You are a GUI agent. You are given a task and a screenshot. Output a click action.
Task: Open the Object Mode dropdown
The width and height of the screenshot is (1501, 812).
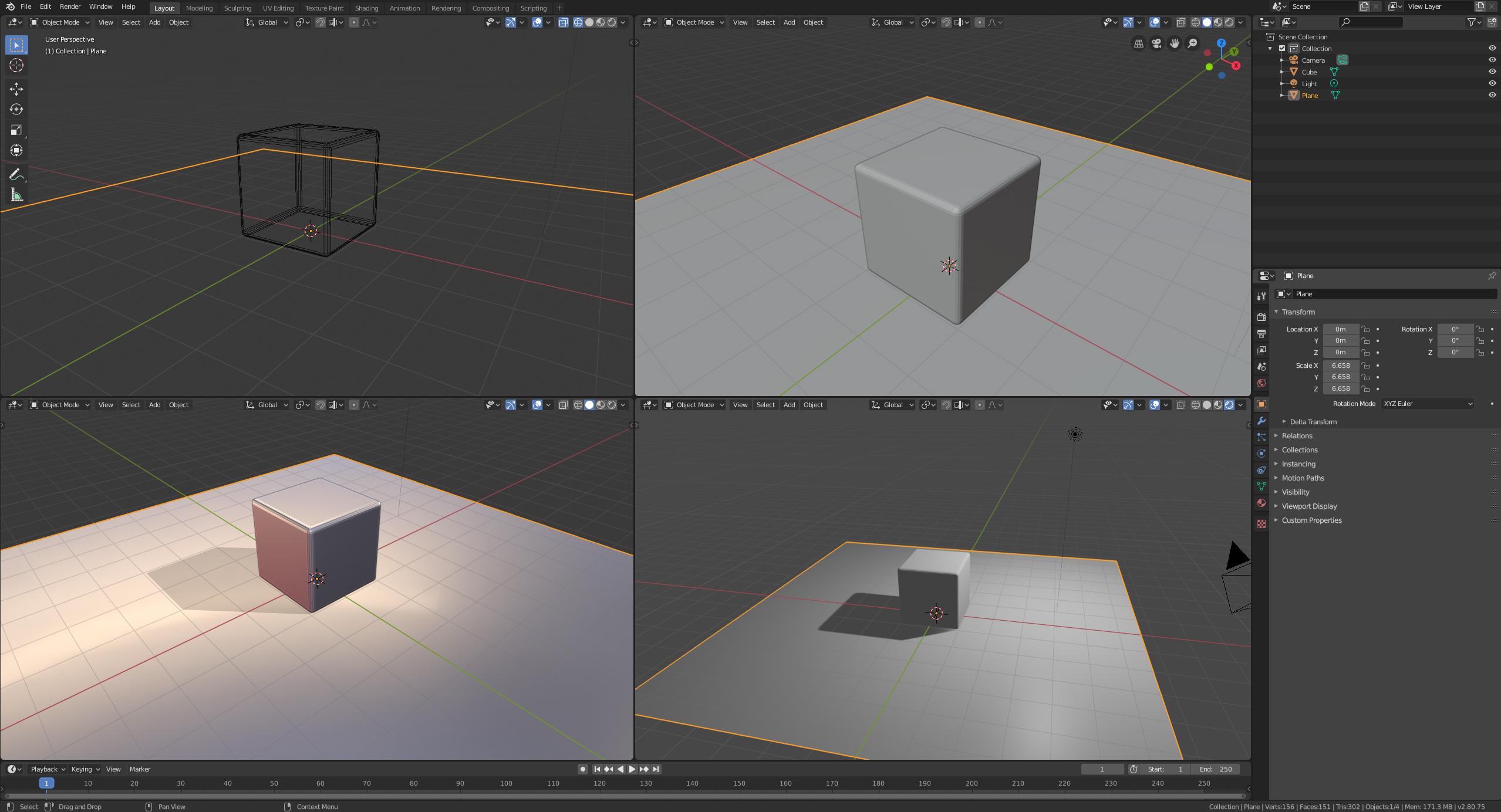(x=59, y=22)
